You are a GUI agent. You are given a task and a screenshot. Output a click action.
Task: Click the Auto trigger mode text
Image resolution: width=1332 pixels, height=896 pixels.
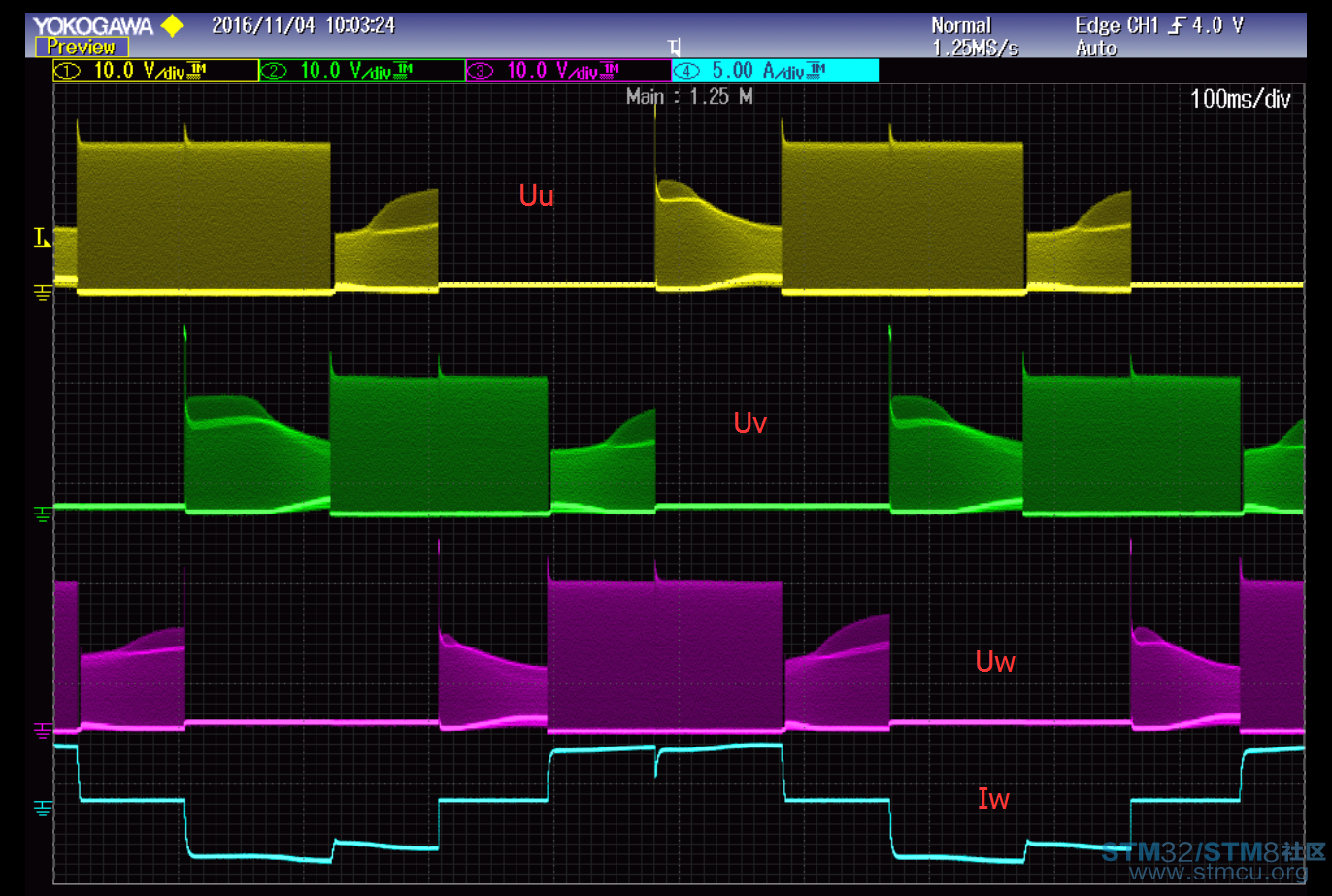[1096, 48]
